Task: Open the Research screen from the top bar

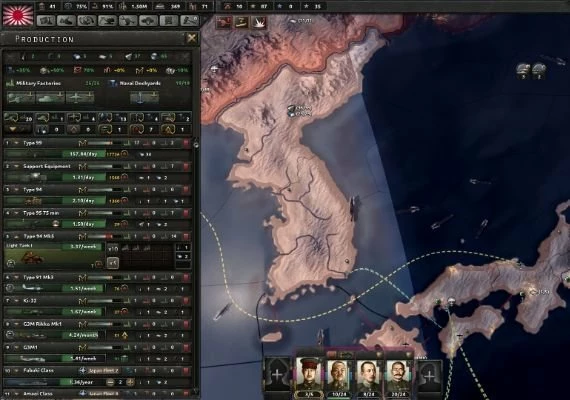Action: click(67, 20)
